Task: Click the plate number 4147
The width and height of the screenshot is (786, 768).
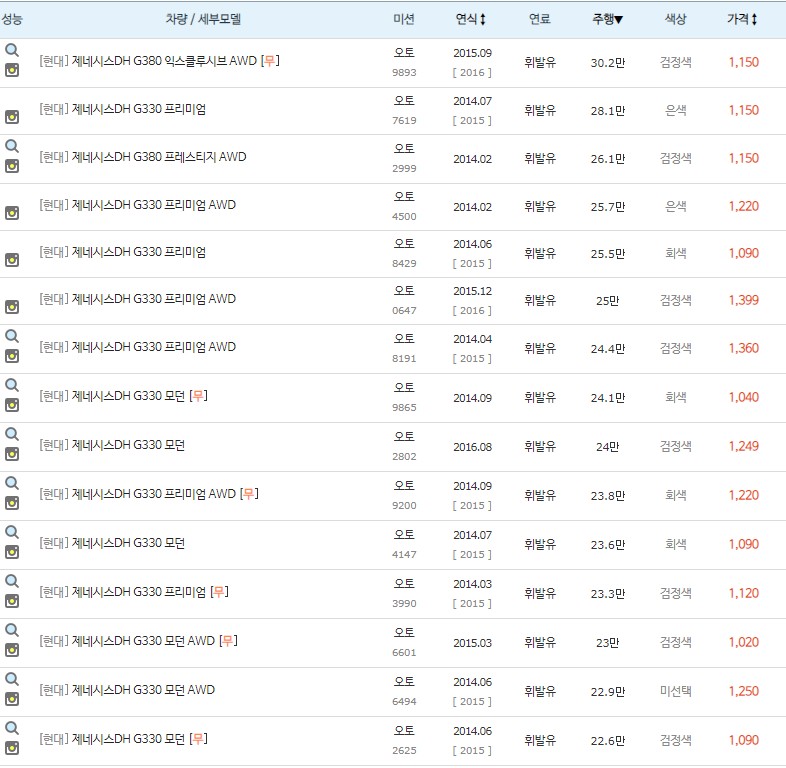Action: click(404, 554)
